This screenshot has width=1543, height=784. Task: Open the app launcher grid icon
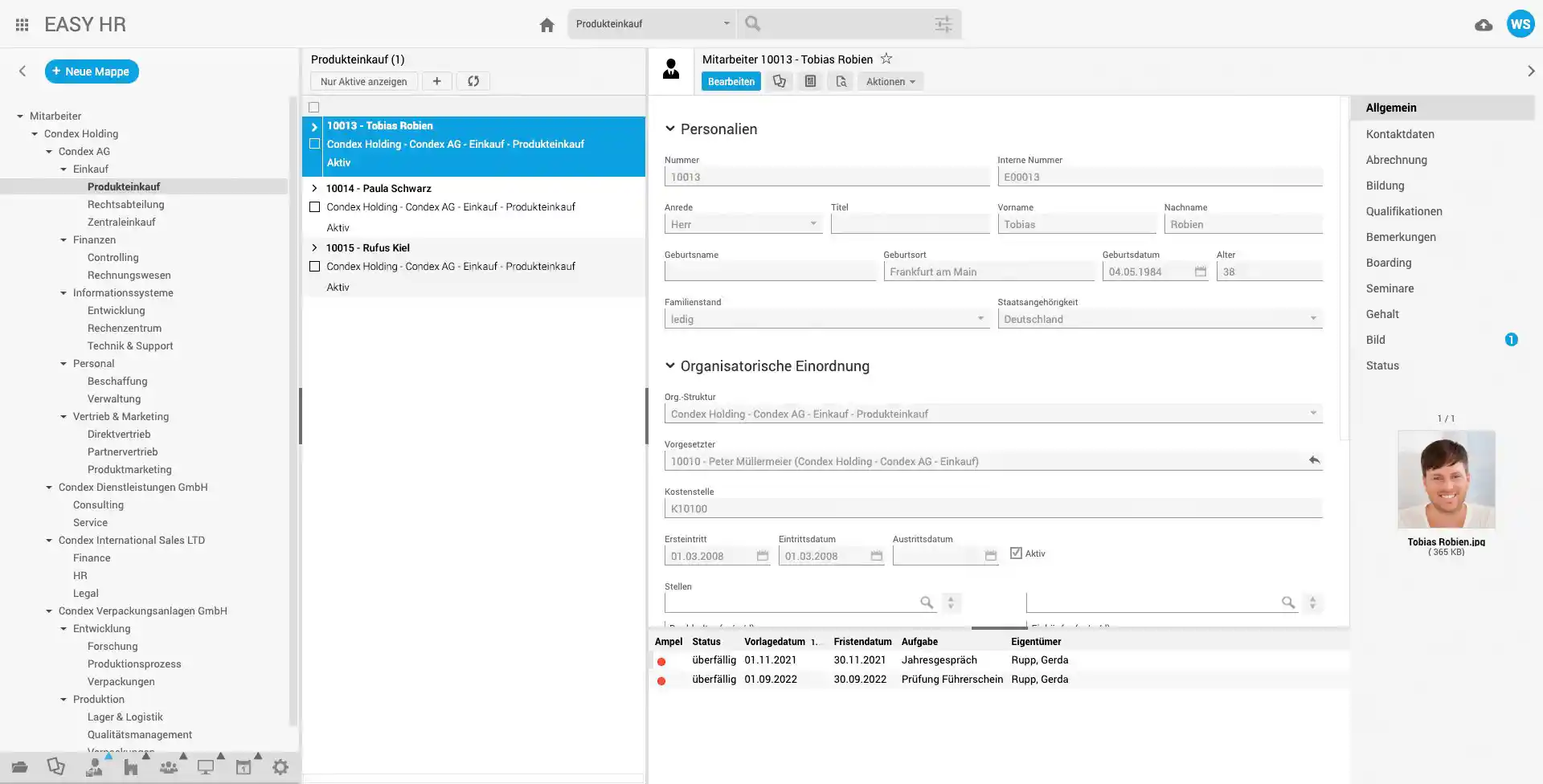coord(22,25)
